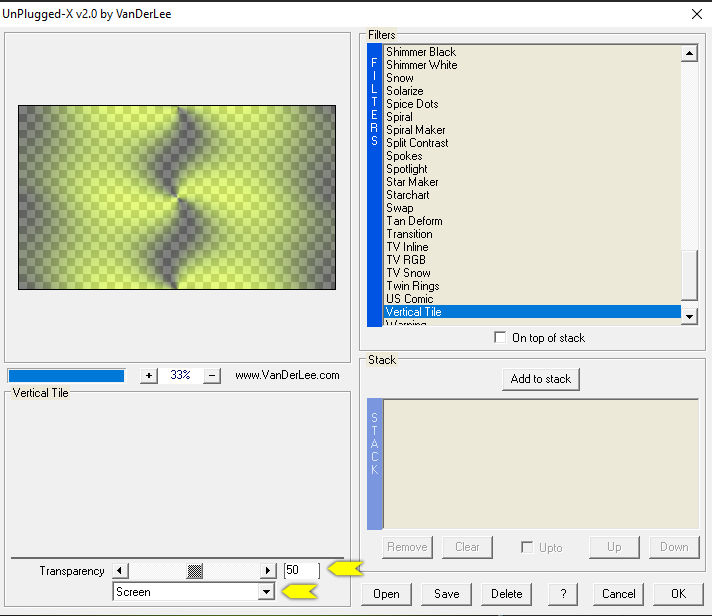Click the Add to stack button
Viewport: 712px width, 616px height.
[x=541, y=379]
